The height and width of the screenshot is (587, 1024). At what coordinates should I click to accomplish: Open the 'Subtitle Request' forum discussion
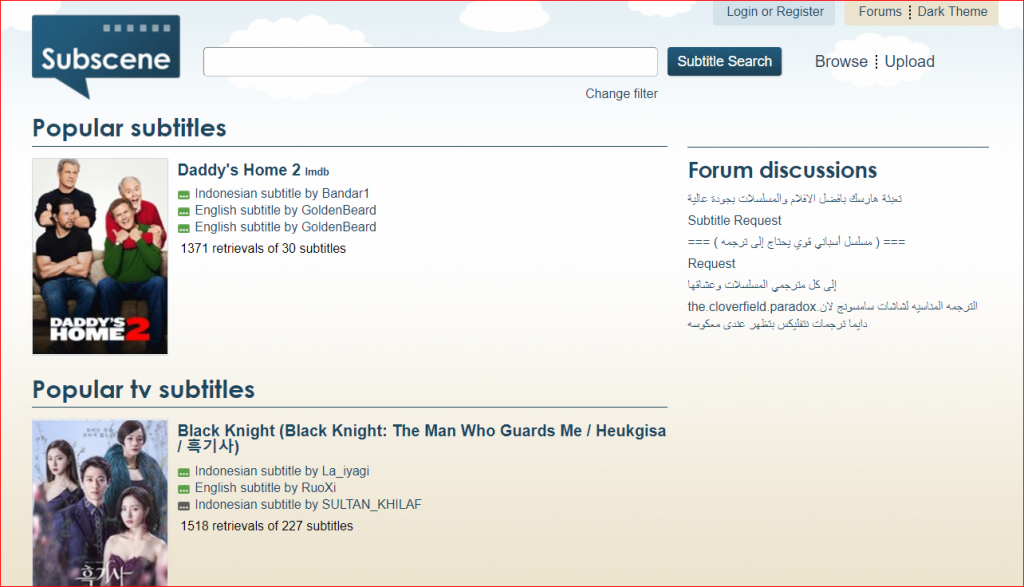tap(734, 220)
